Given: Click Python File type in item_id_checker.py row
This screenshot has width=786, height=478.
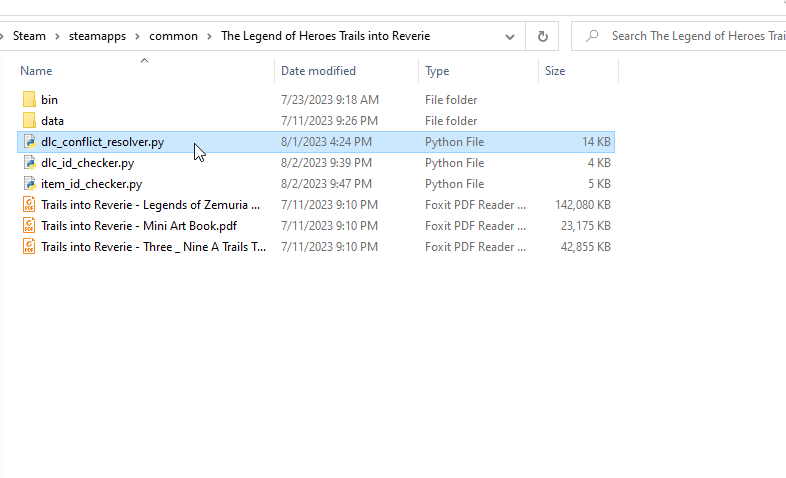Looking at the screenshot, I should pos(455,184).
